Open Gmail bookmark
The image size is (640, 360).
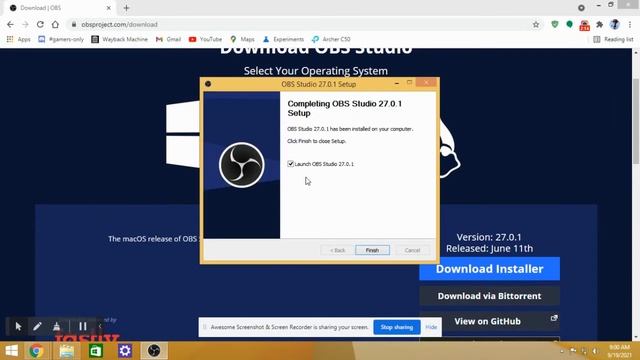pos(168,39)
